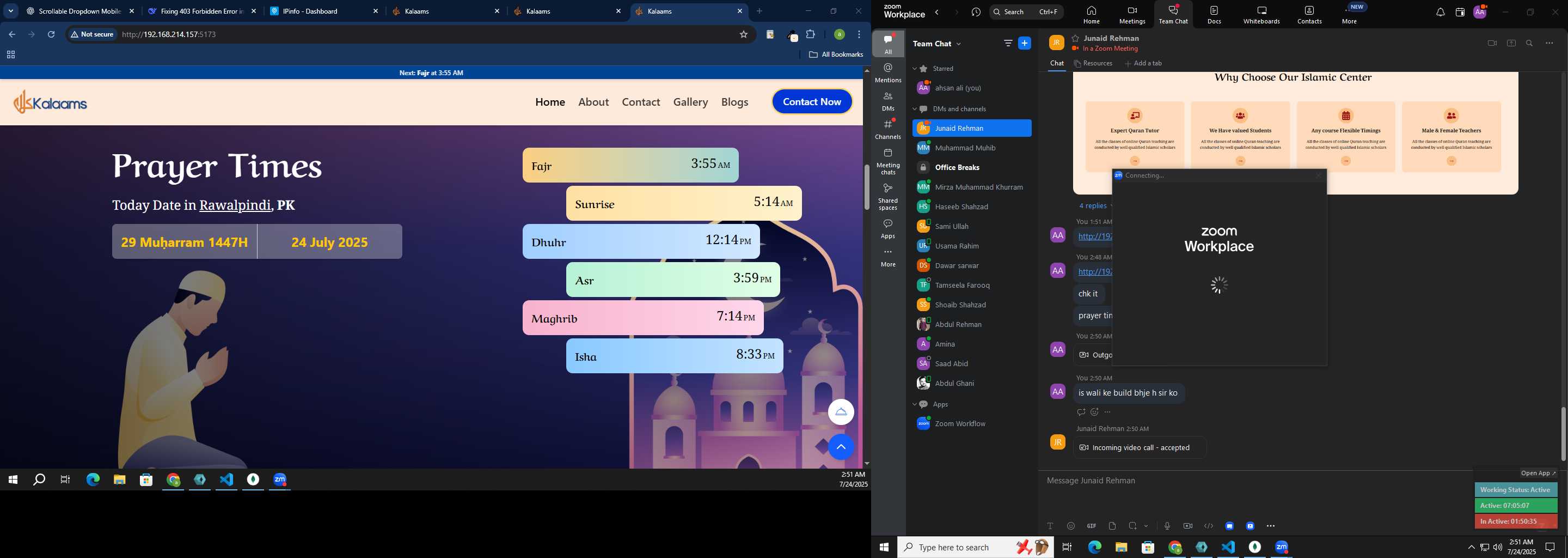Click Open App on the status widget

click(1538, 474)
